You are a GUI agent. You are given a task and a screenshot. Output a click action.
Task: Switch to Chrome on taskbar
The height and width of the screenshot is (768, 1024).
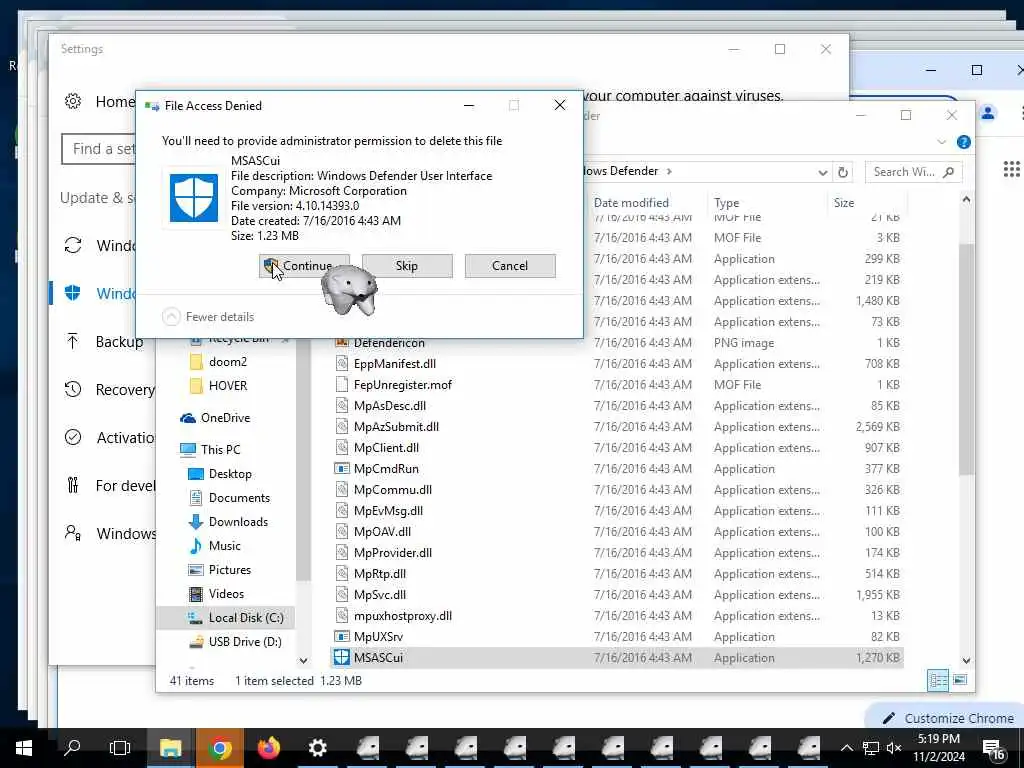point(219,748)
